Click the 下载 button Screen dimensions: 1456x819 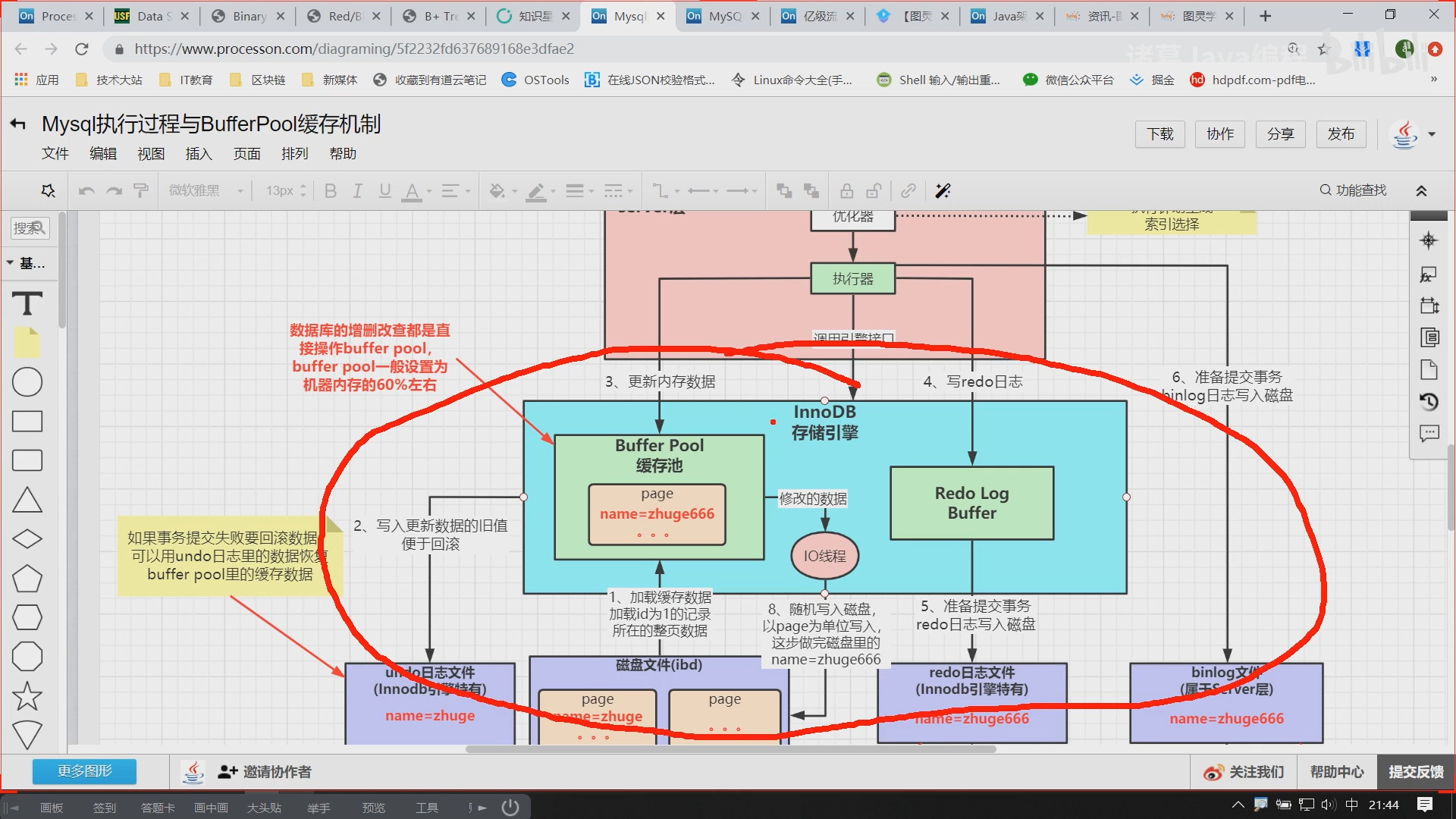coord(1160,134)
